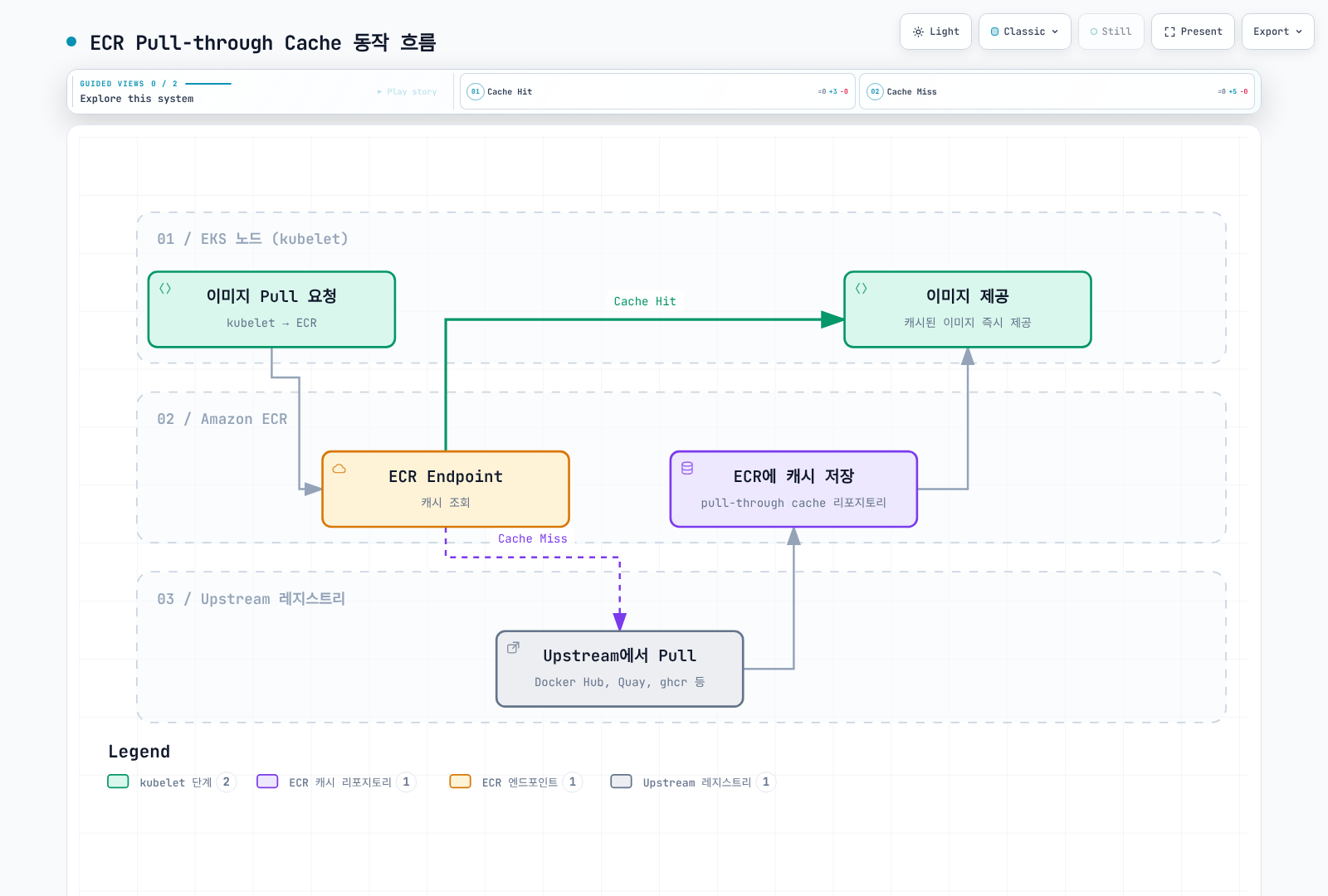This screenshot has width=1328, height=896.
Task: Click Play story link
Action: point(407,91)
